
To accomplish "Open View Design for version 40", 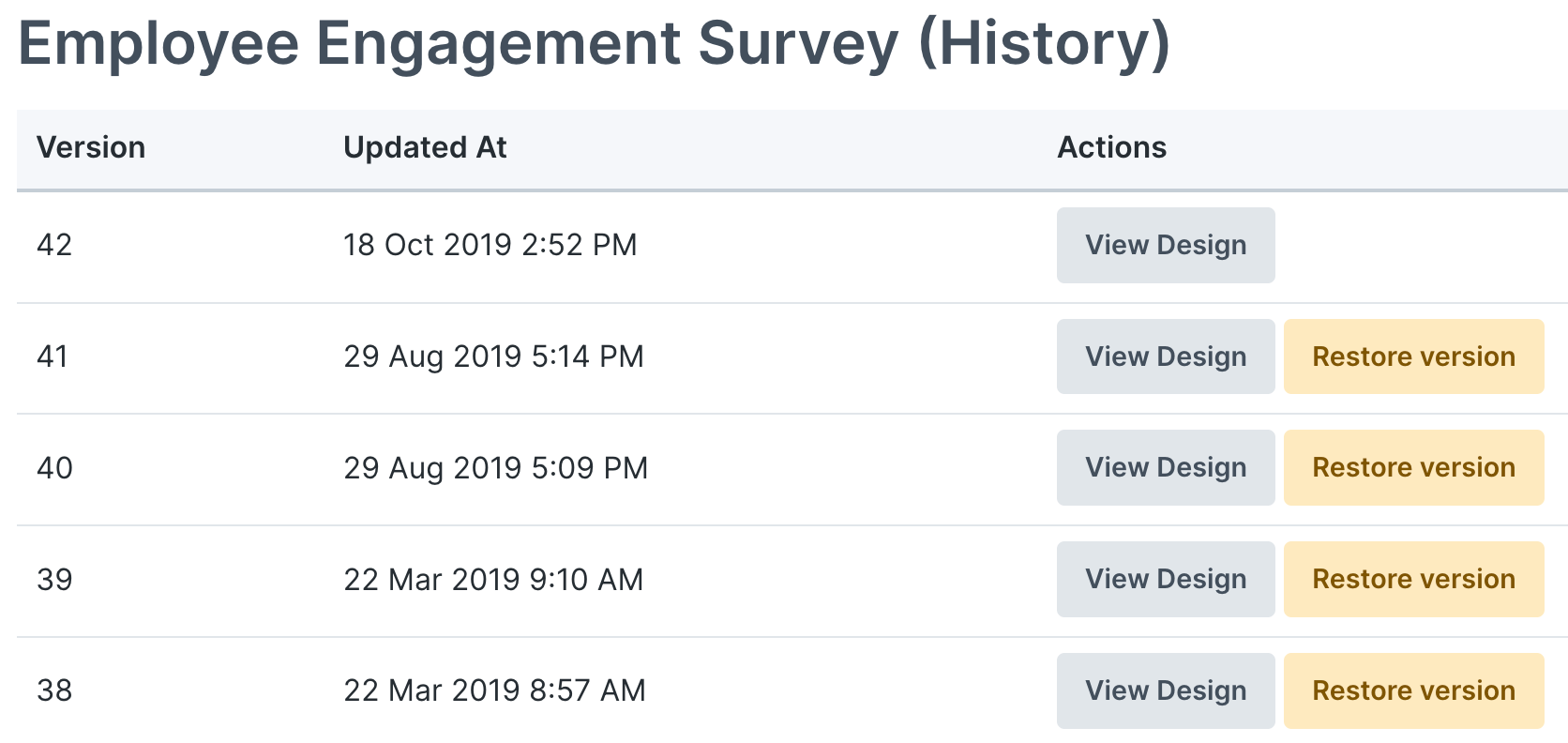I will 1165,467.
